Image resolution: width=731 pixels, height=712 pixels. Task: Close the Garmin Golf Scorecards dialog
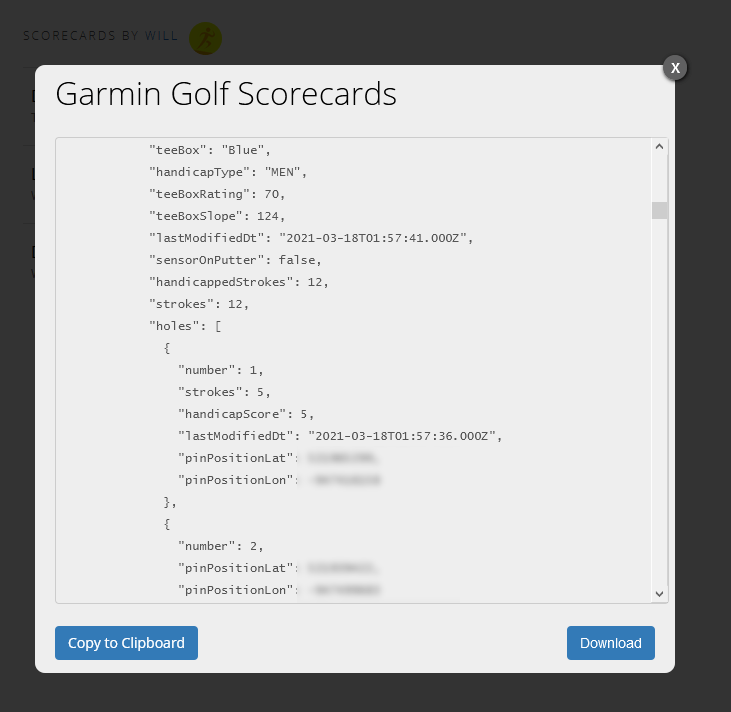pos(675,68)
